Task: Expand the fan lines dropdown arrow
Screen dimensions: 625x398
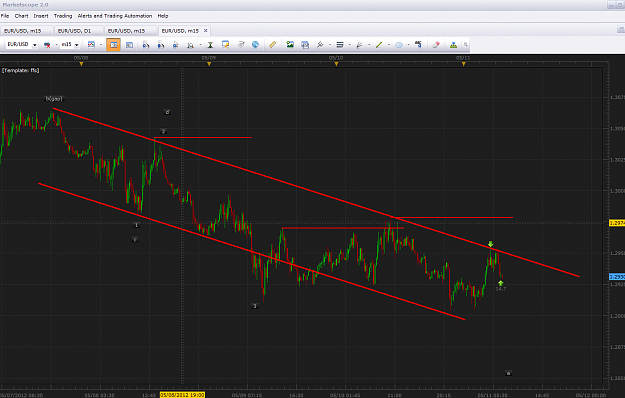Action: [x=369, y=45]
